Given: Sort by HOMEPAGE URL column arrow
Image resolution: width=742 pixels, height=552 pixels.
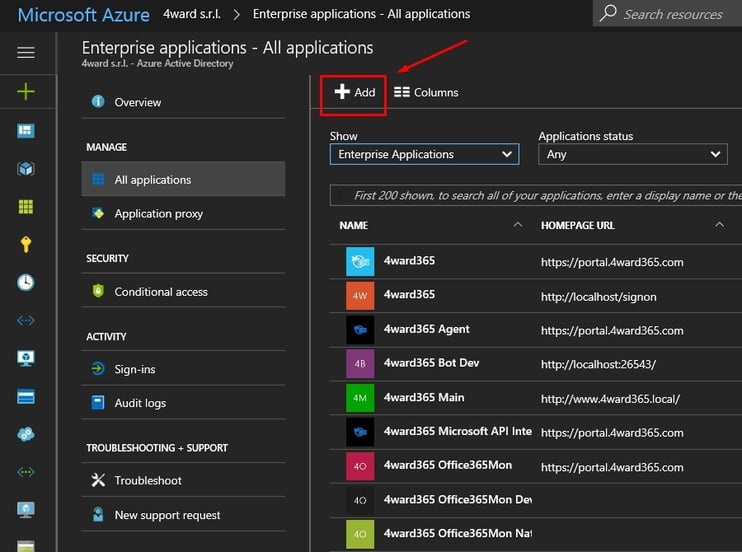Looking at the screenshot, I should click(x=719, y=225).
